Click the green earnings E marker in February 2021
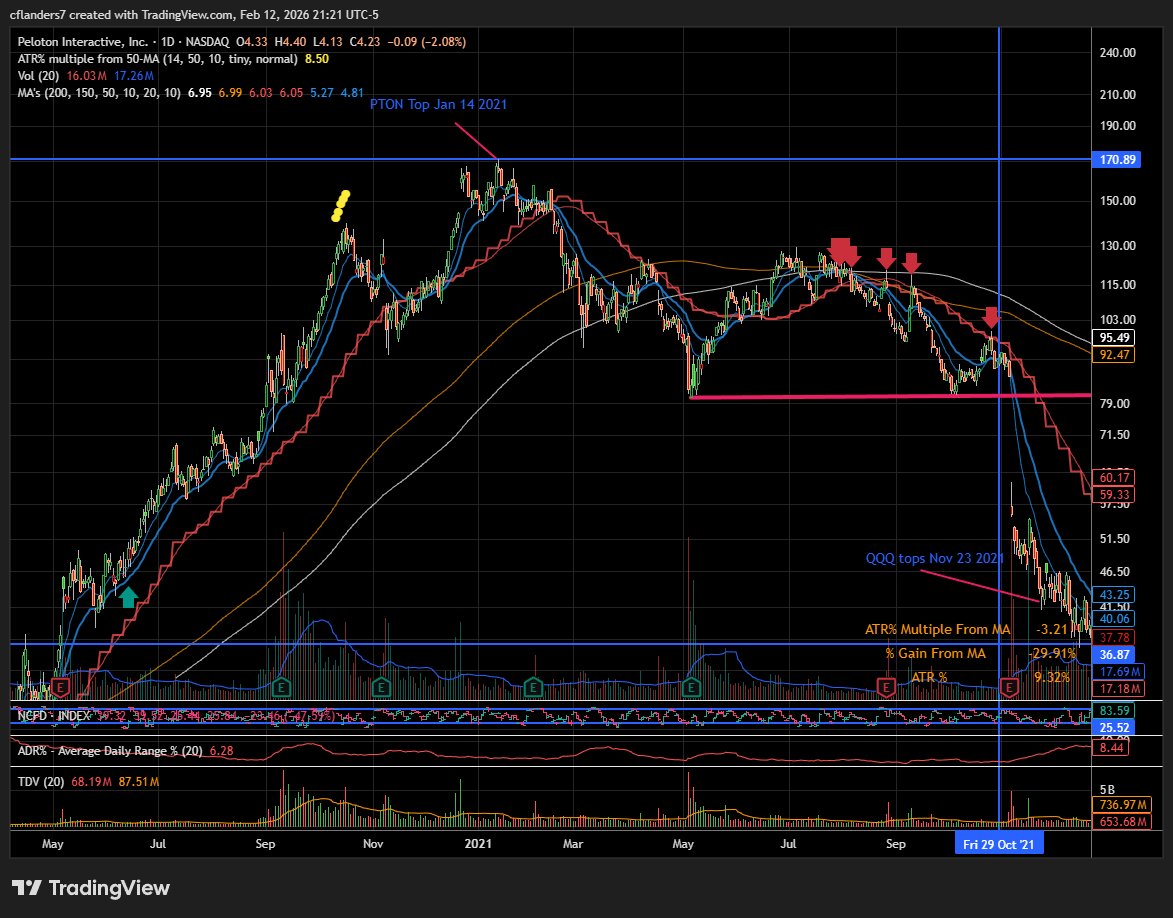 [533, 686]
